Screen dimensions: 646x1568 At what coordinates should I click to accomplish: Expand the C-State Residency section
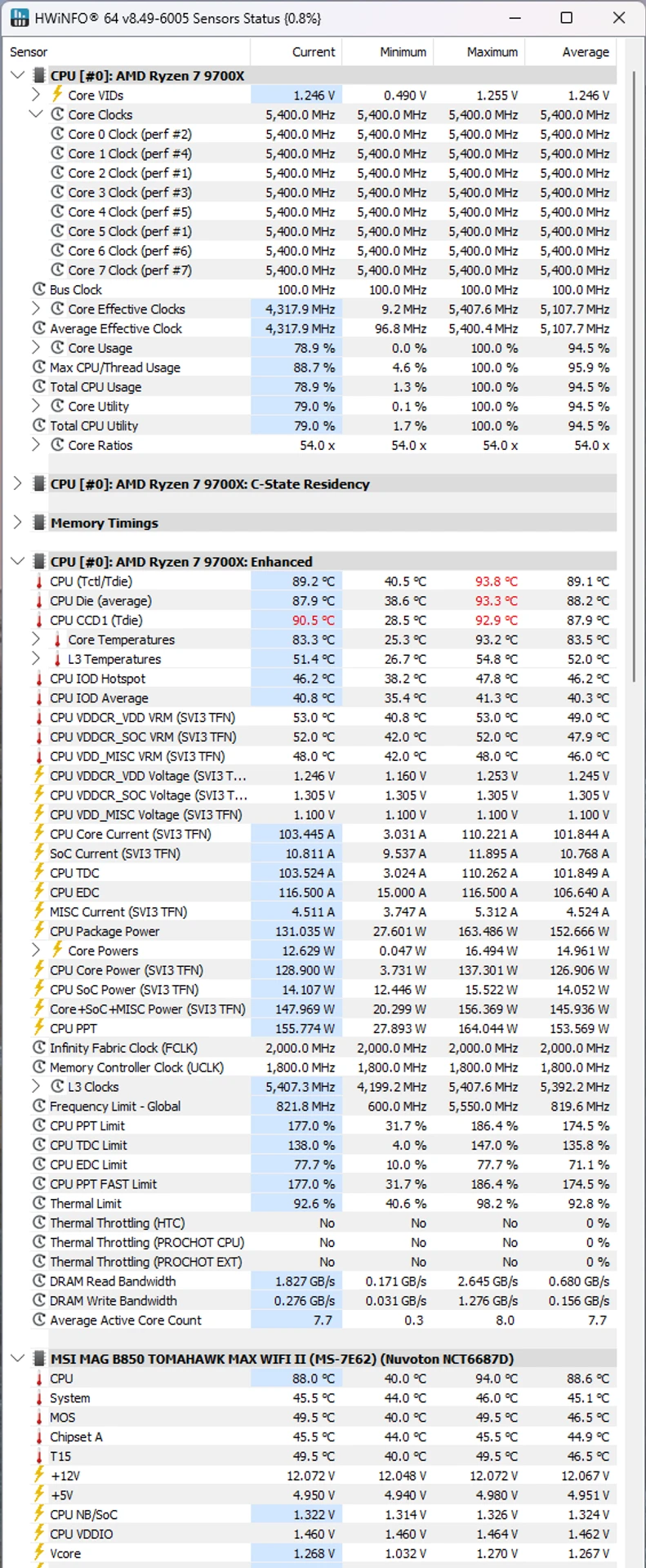[x=17, y=483]
